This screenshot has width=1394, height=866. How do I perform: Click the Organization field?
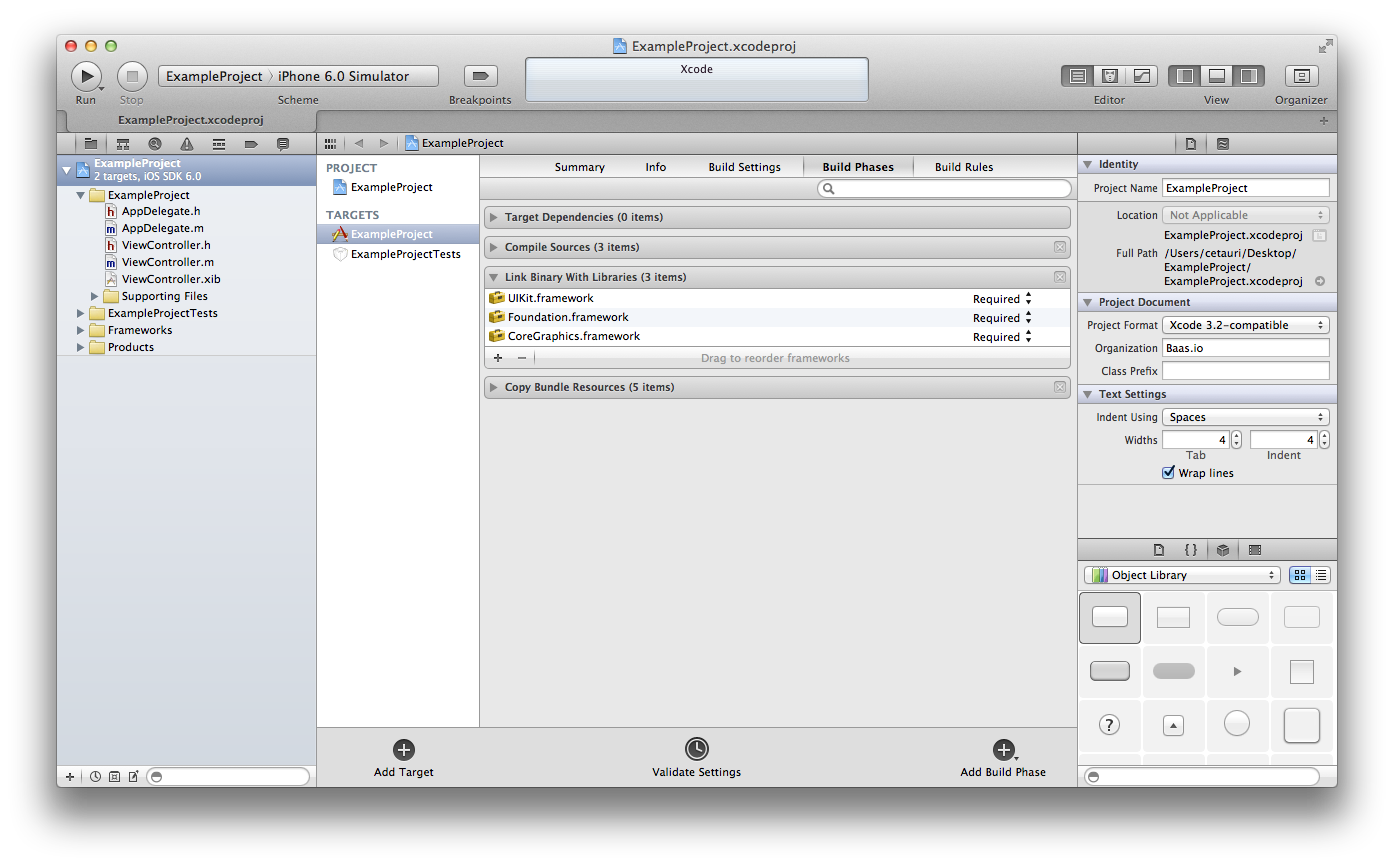coord(1246,348)
